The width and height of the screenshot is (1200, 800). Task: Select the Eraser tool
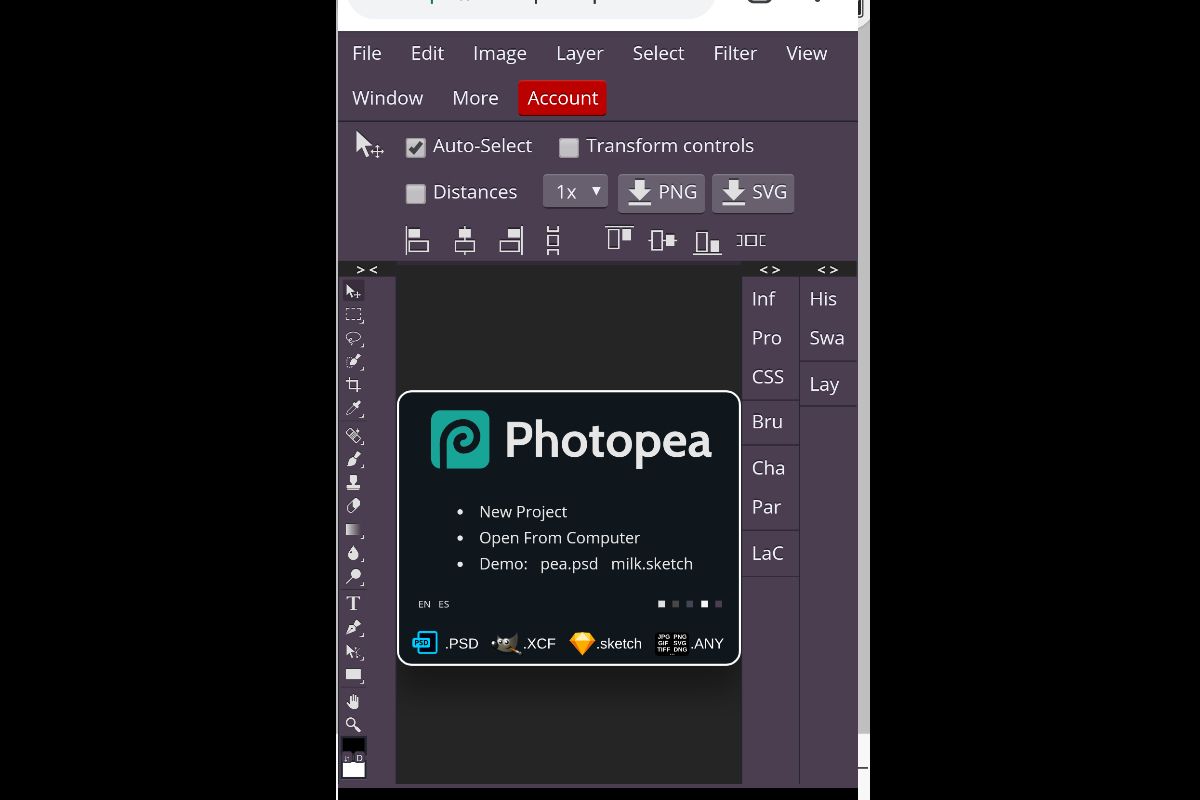pyautogui.click(x=353, y=506)
